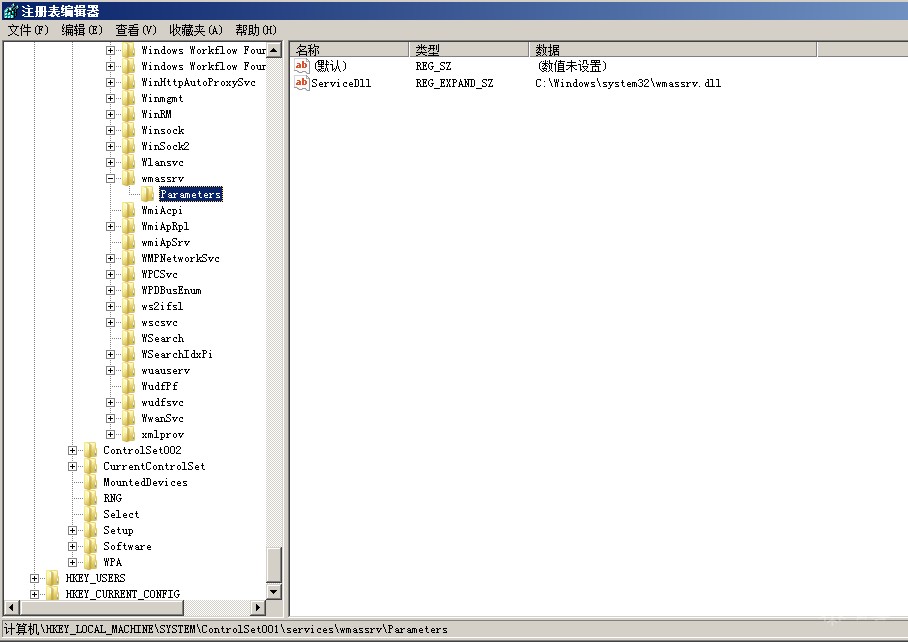Click the Parameters folder icon
This screenshot has width=908, height=642.
click(148, 194)
